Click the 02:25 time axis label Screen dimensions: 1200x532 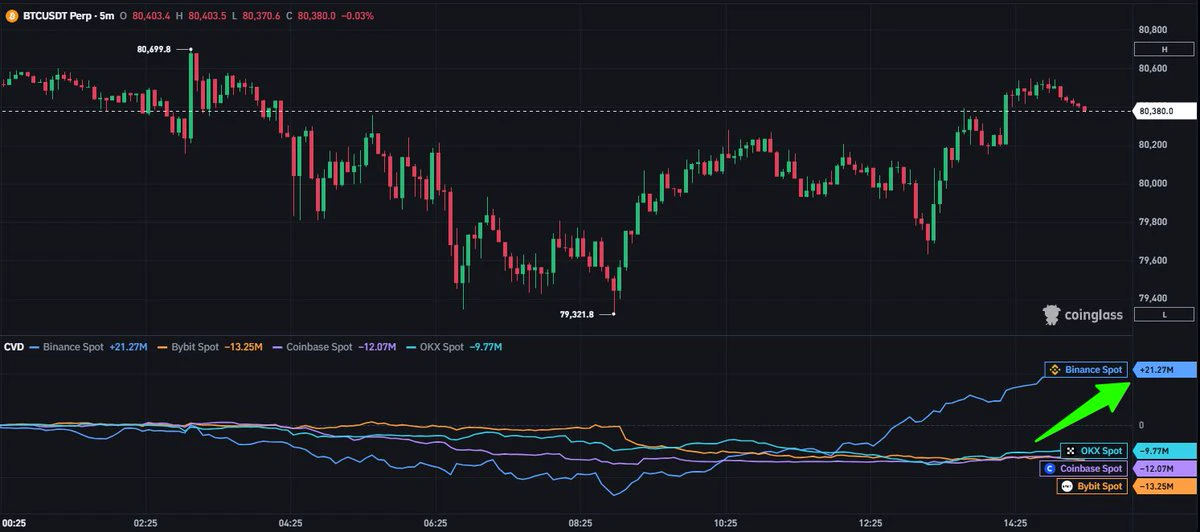pos(145,522)
